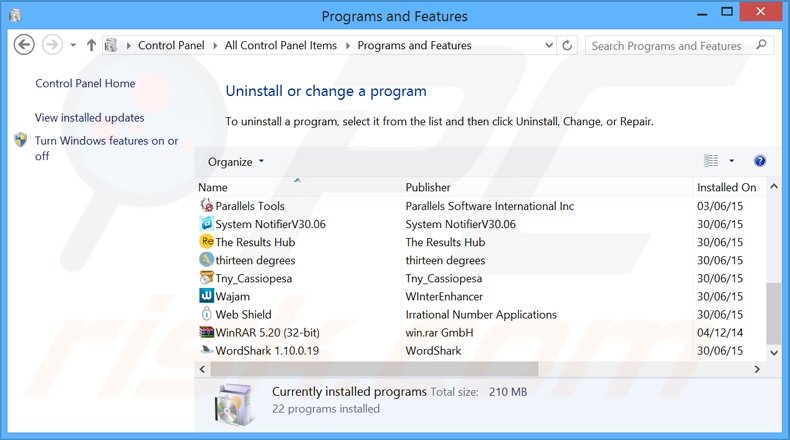The height and width of the screenshot is (440, 790).
Task: Open recent locations dropdown arrow
Action: click(x=73, y=45)
